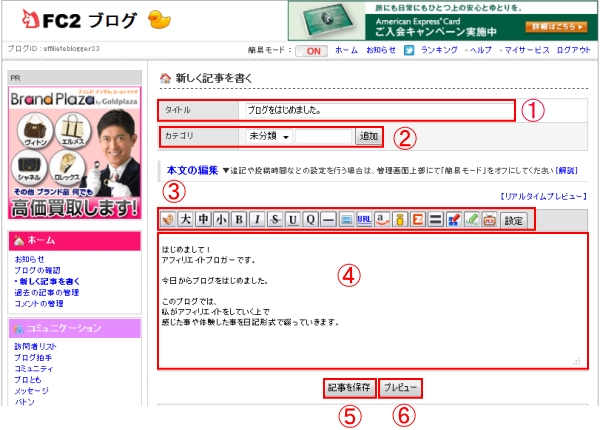
Task: Toggle 簡易モード ON switch
Action: coord(311,51)
